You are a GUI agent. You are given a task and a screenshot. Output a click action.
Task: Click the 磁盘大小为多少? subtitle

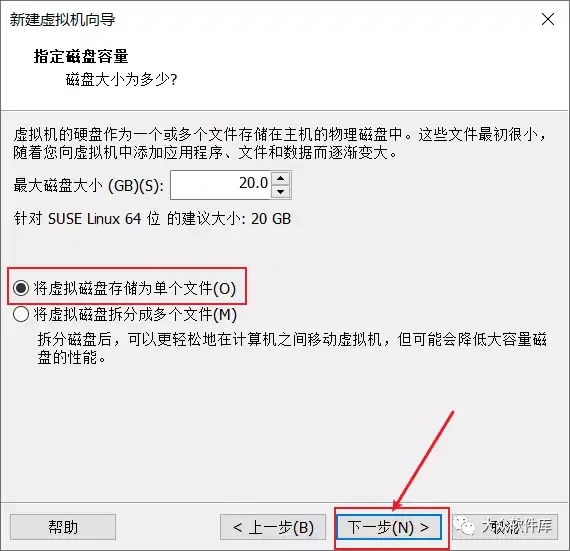tap(121, 79)
